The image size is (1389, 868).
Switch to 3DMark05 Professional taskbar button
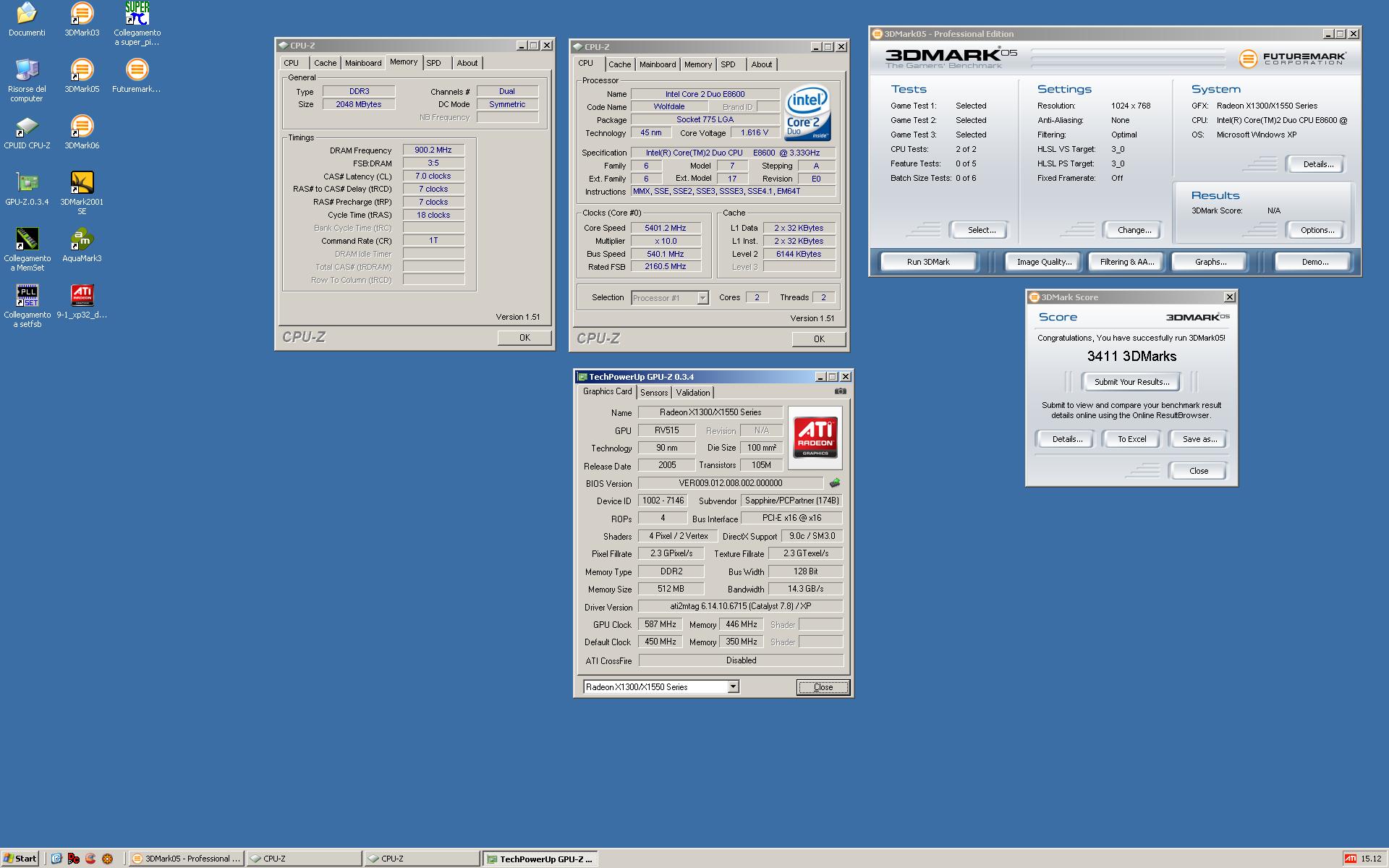186,859
